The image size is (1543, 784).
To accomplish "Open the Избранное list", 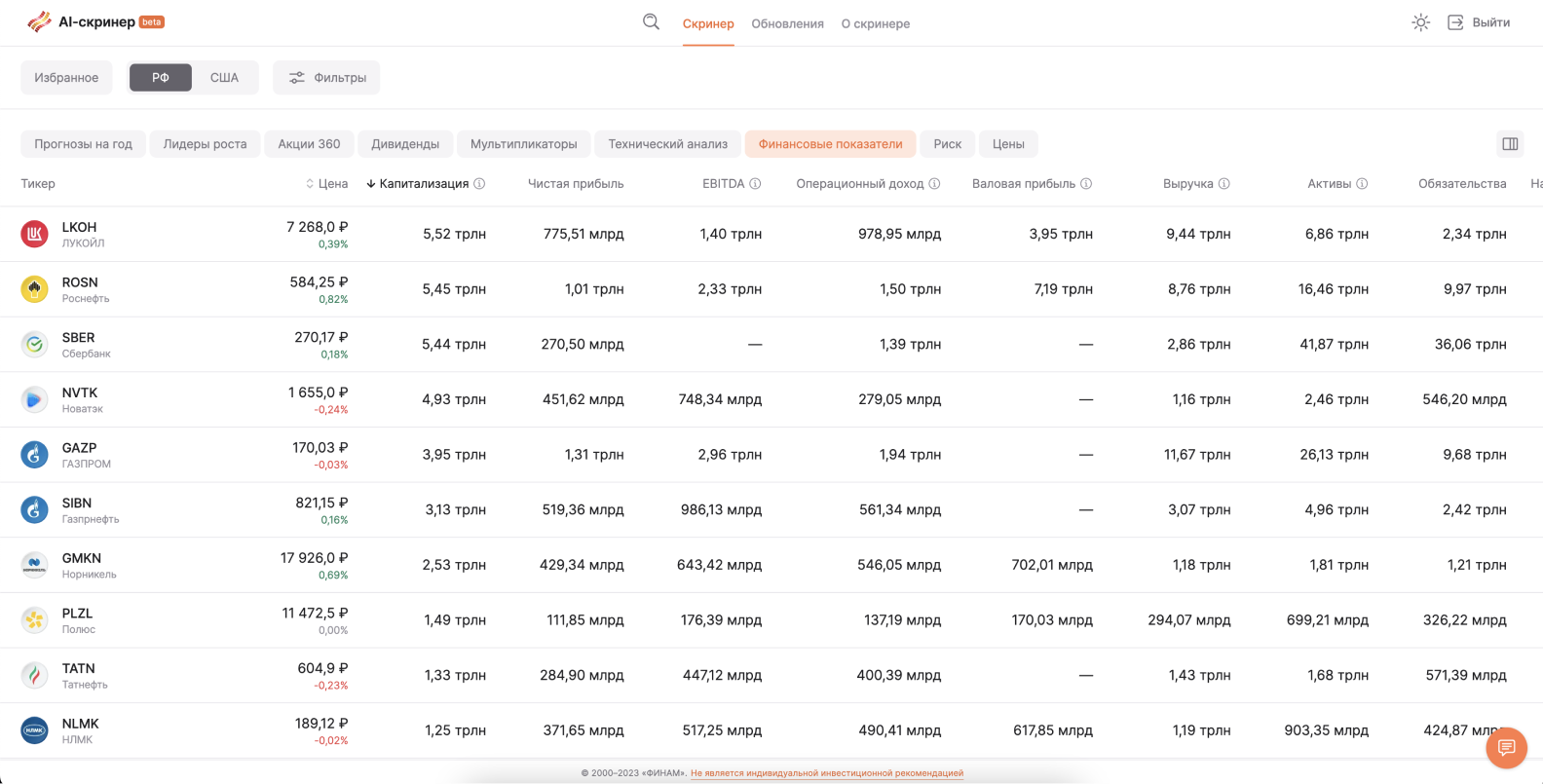I will click(66, 78).
